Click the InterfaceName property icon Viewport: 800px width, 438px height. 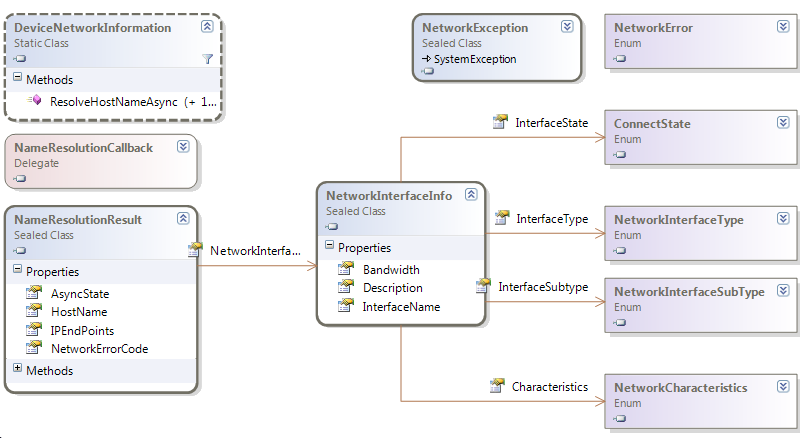click(346, 306)
